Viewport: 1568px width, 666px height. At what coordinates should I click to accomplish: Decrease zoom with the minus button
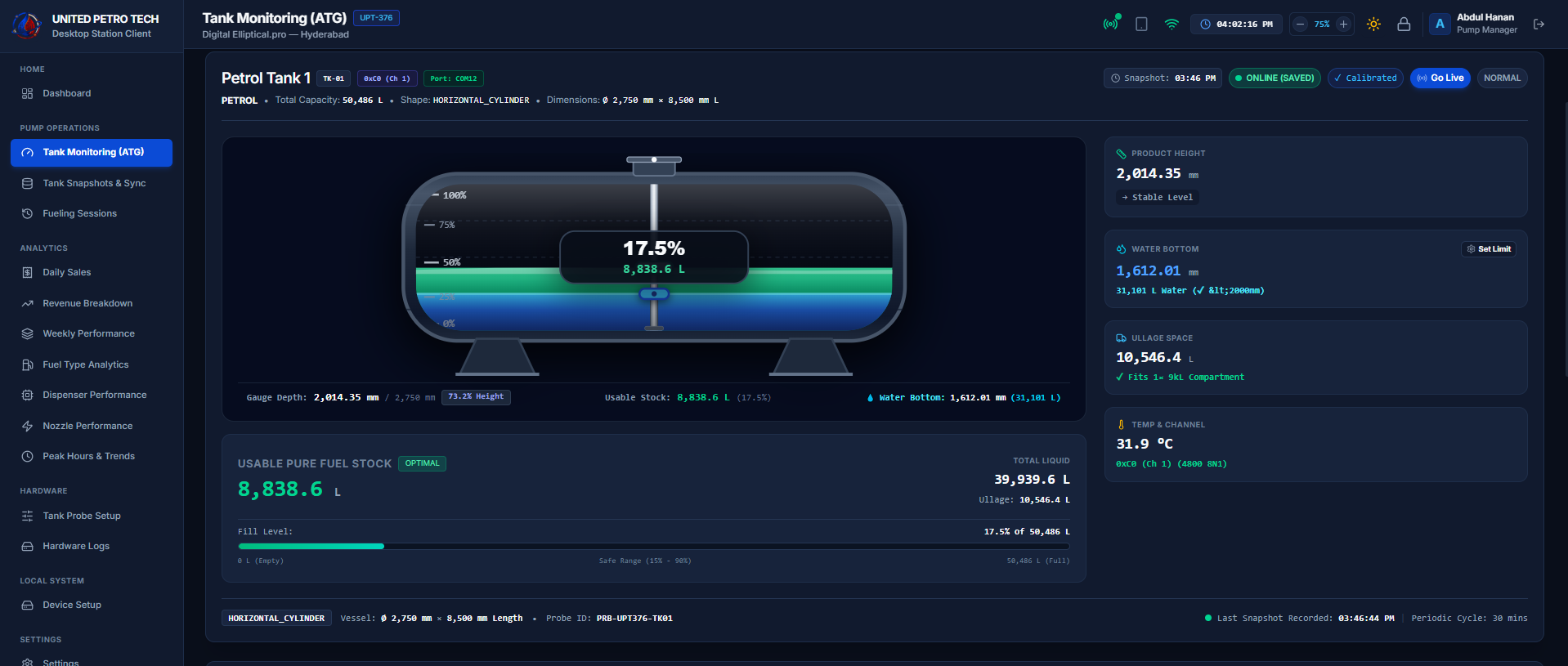1301,25
